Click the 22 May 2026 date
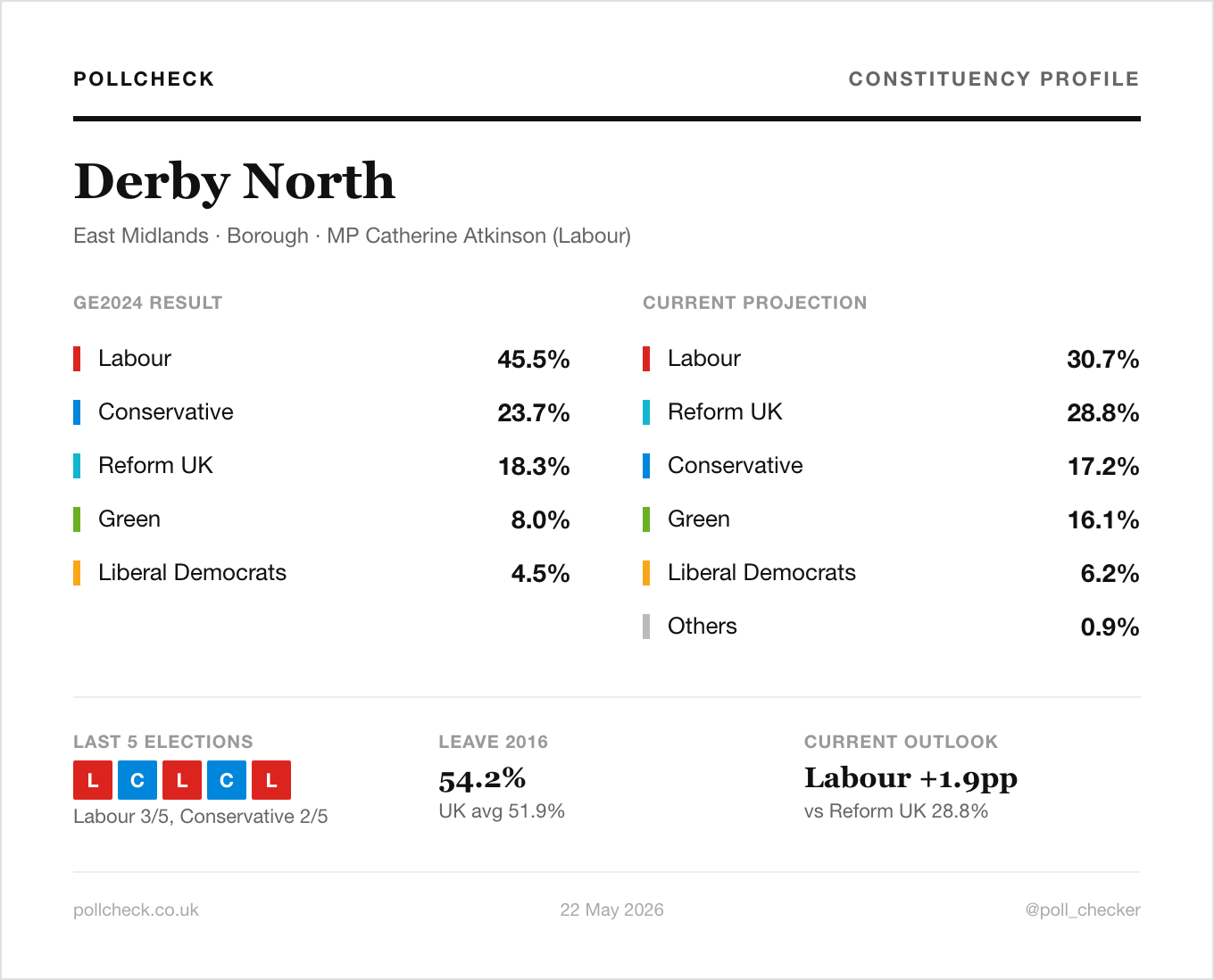Screen dimensions: 1214x980 tap(611, 909)
